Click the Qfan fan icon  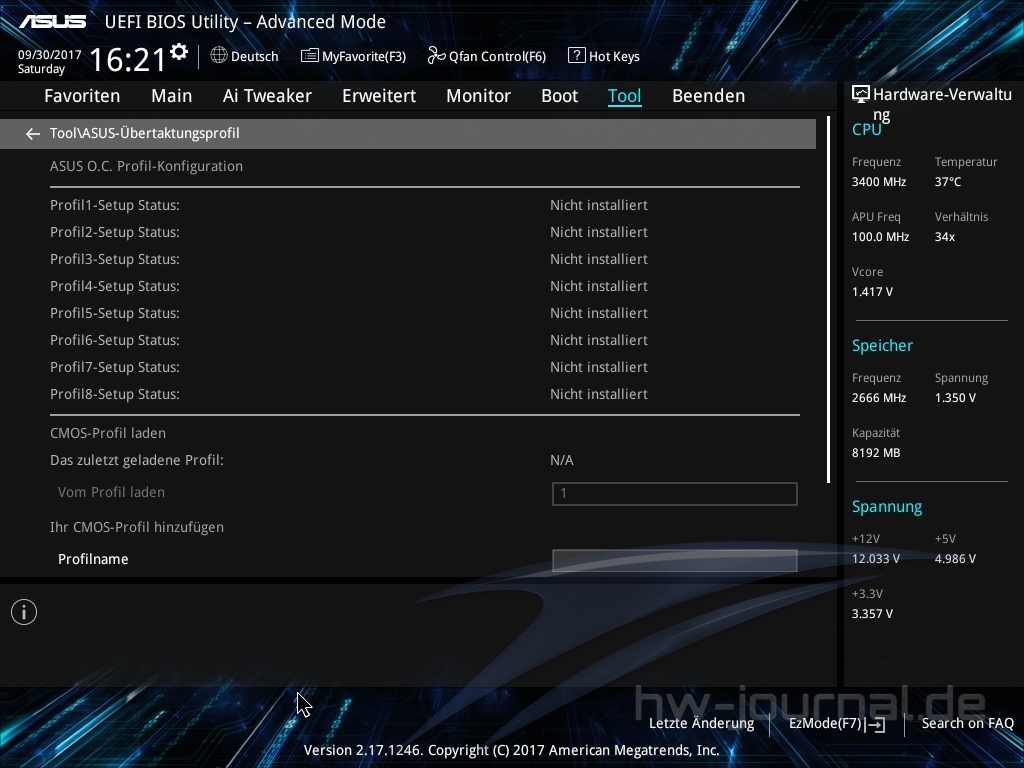coord(436,56)
